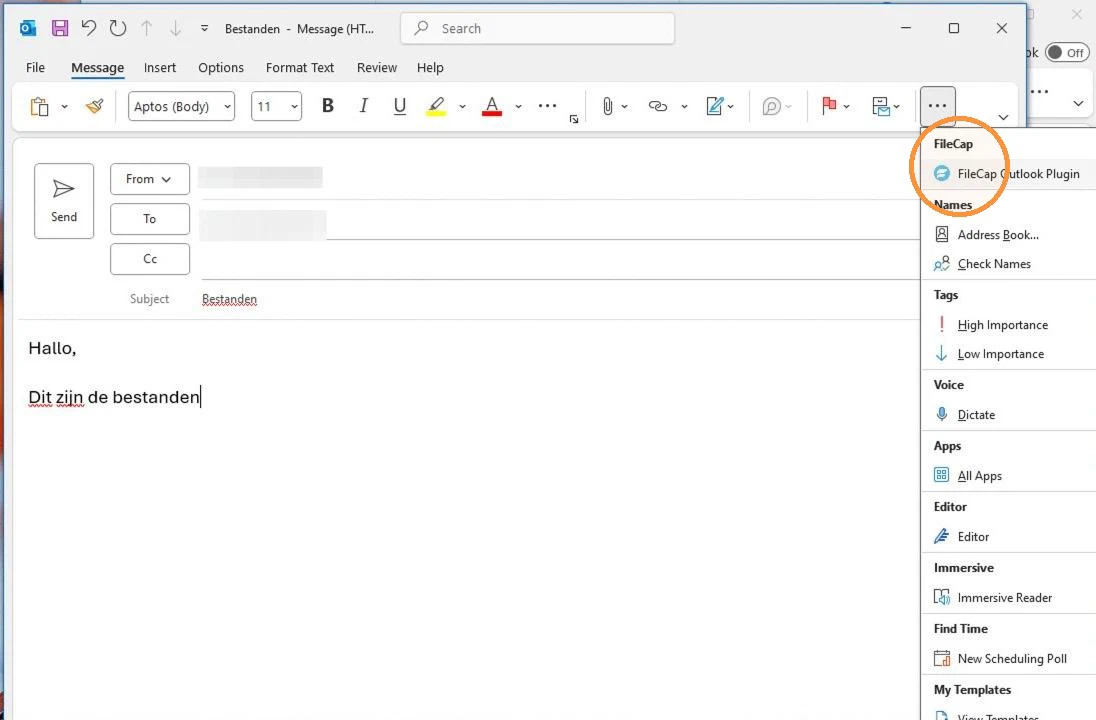Toggle Bold formatting
Screen dimensions: 1096x720
(x=327, y=106)
